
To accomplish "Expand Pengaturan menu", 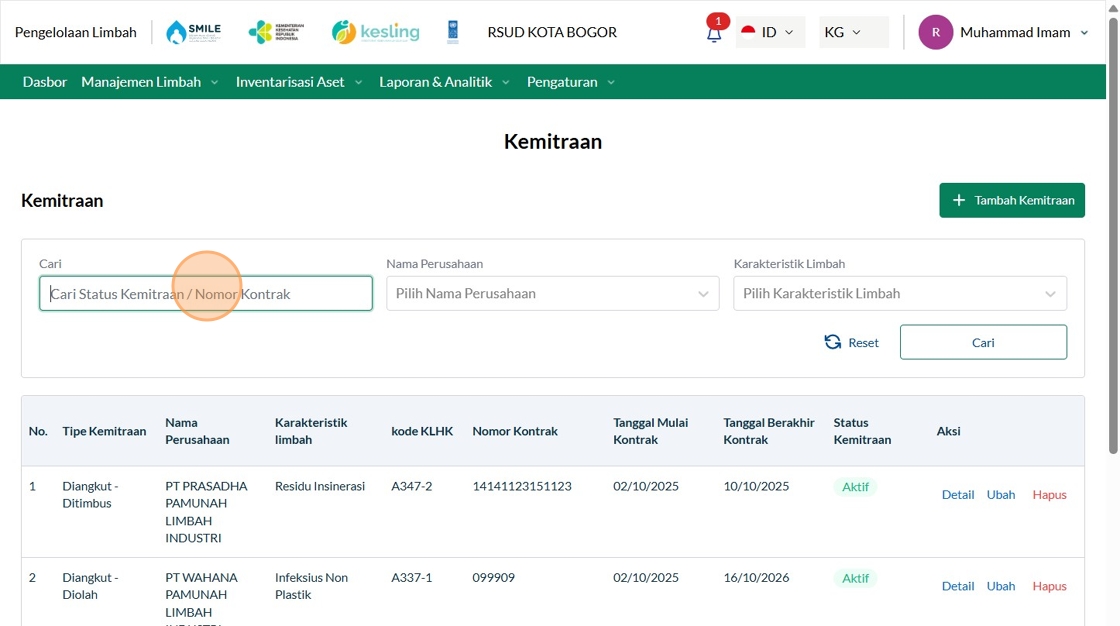I will (571, 82).
